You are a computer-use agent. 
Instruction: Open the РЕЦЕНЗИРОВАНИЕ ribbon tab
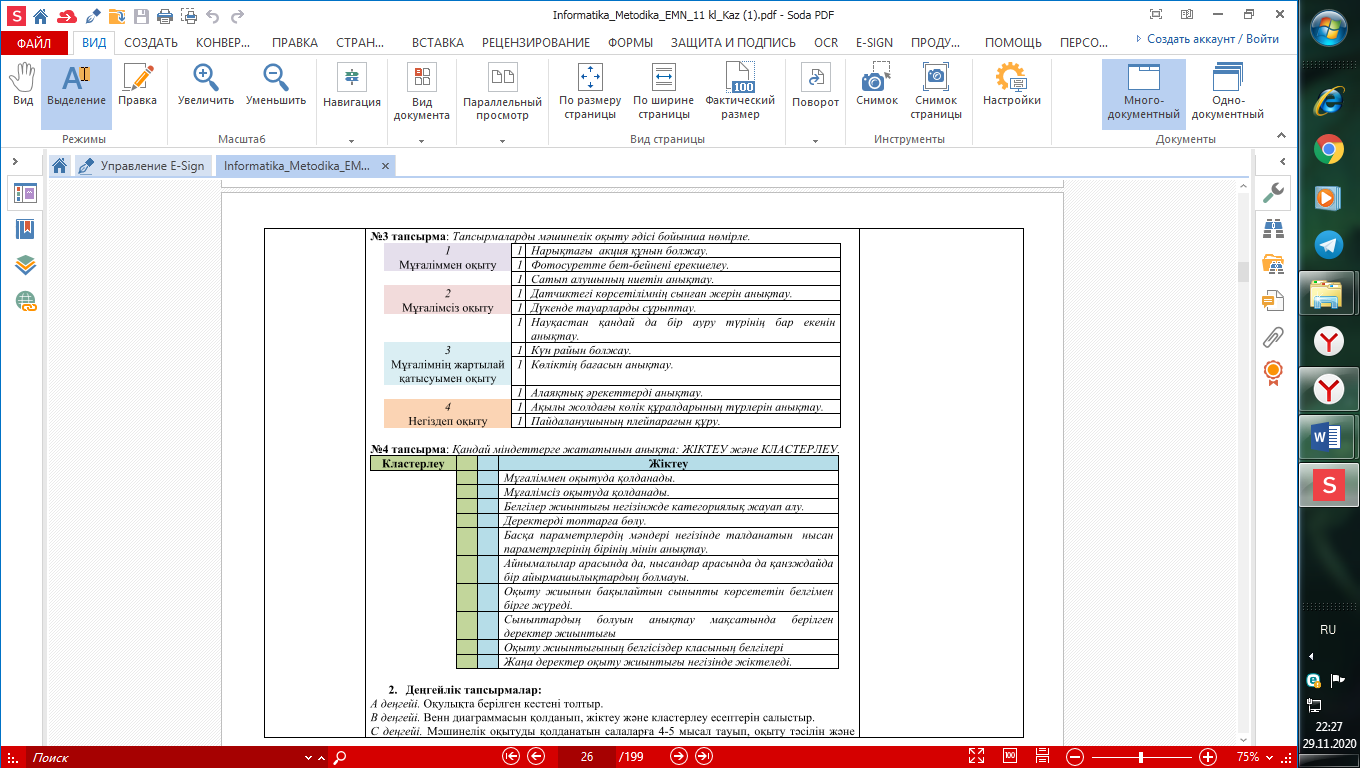(x=536, y=43)
